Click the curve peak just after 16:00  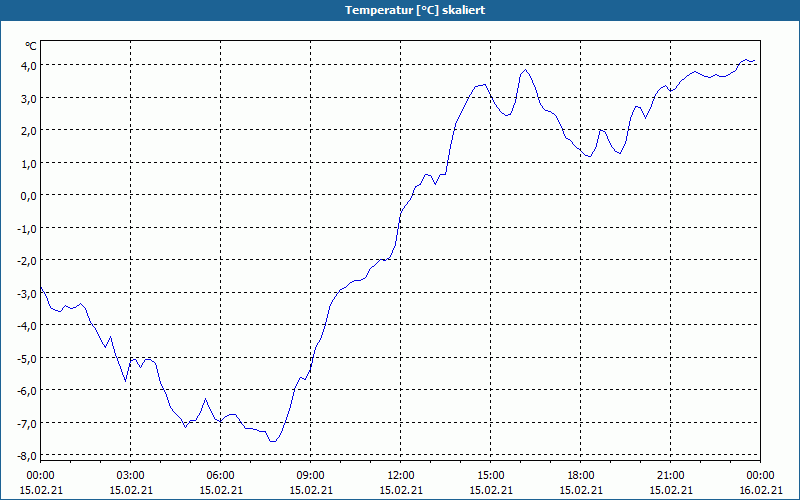point(526,70)
